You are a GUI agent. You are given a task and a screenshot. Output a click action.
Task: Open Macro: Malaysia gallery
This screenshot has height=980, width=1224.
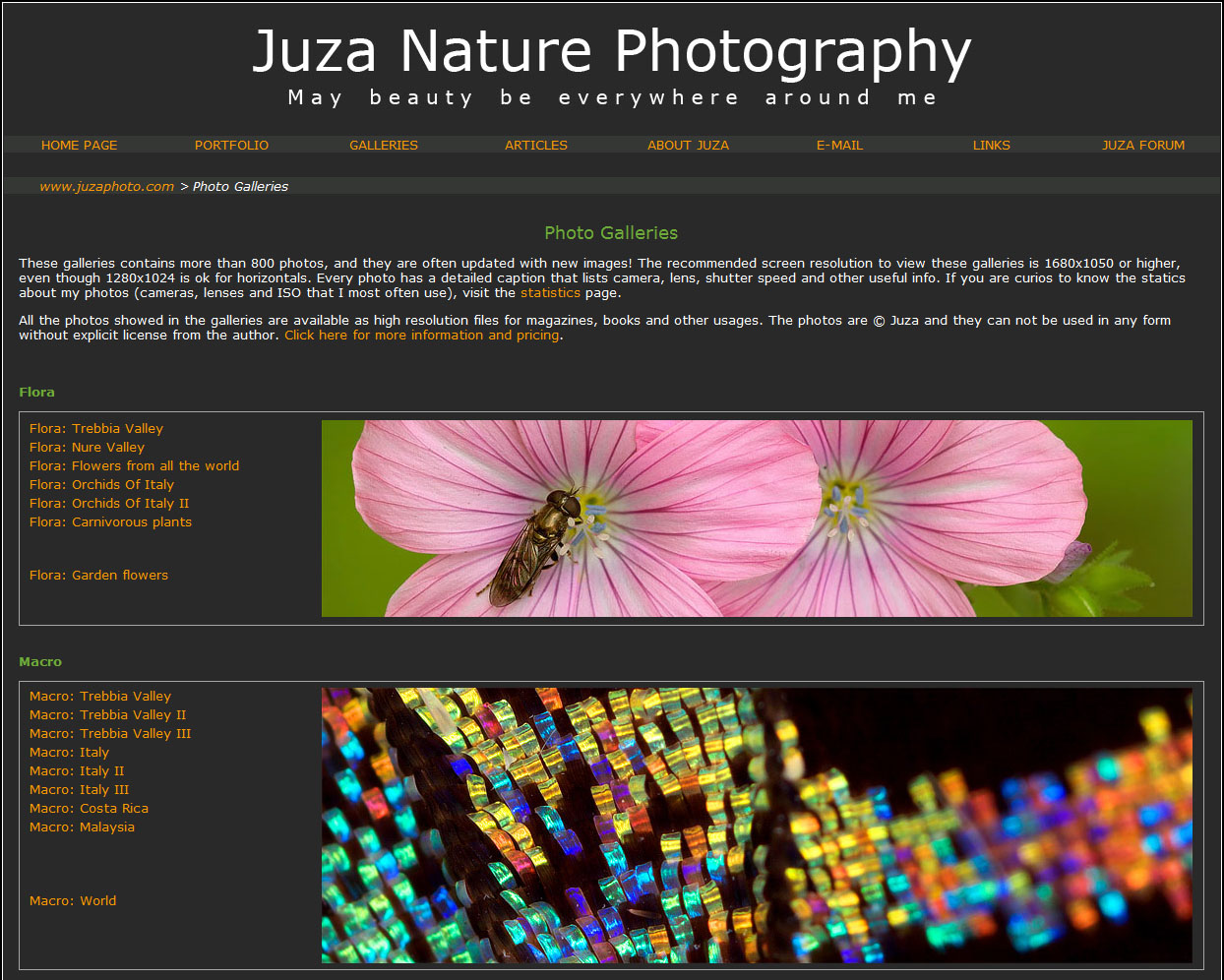pos(82,827)
